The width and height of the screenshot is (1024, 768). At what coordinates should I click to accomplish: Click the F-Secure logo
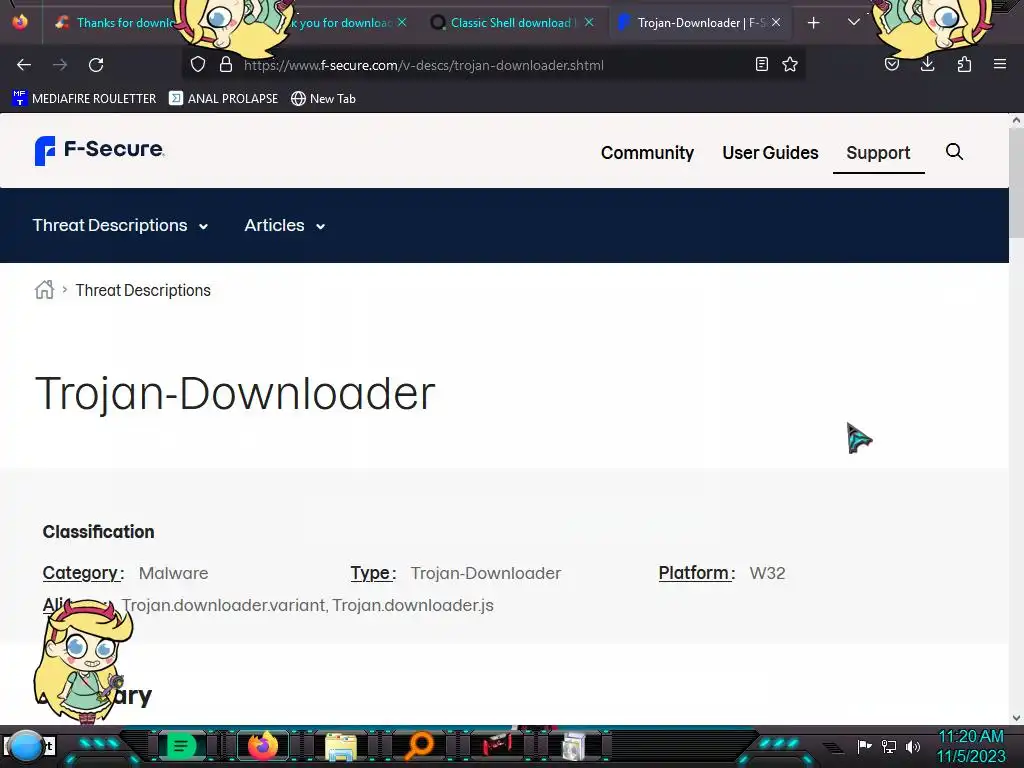pos(99,150)
